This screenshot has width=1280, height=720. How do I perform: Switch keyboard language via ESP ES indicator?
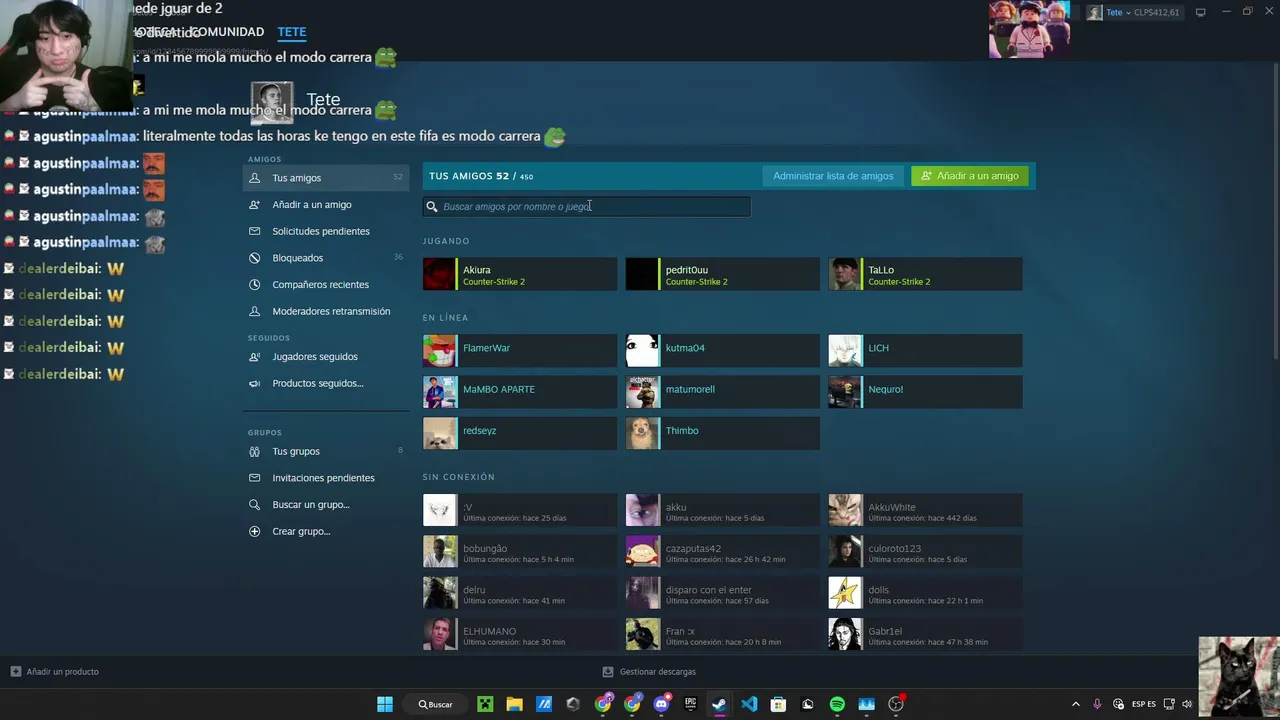1143,704
